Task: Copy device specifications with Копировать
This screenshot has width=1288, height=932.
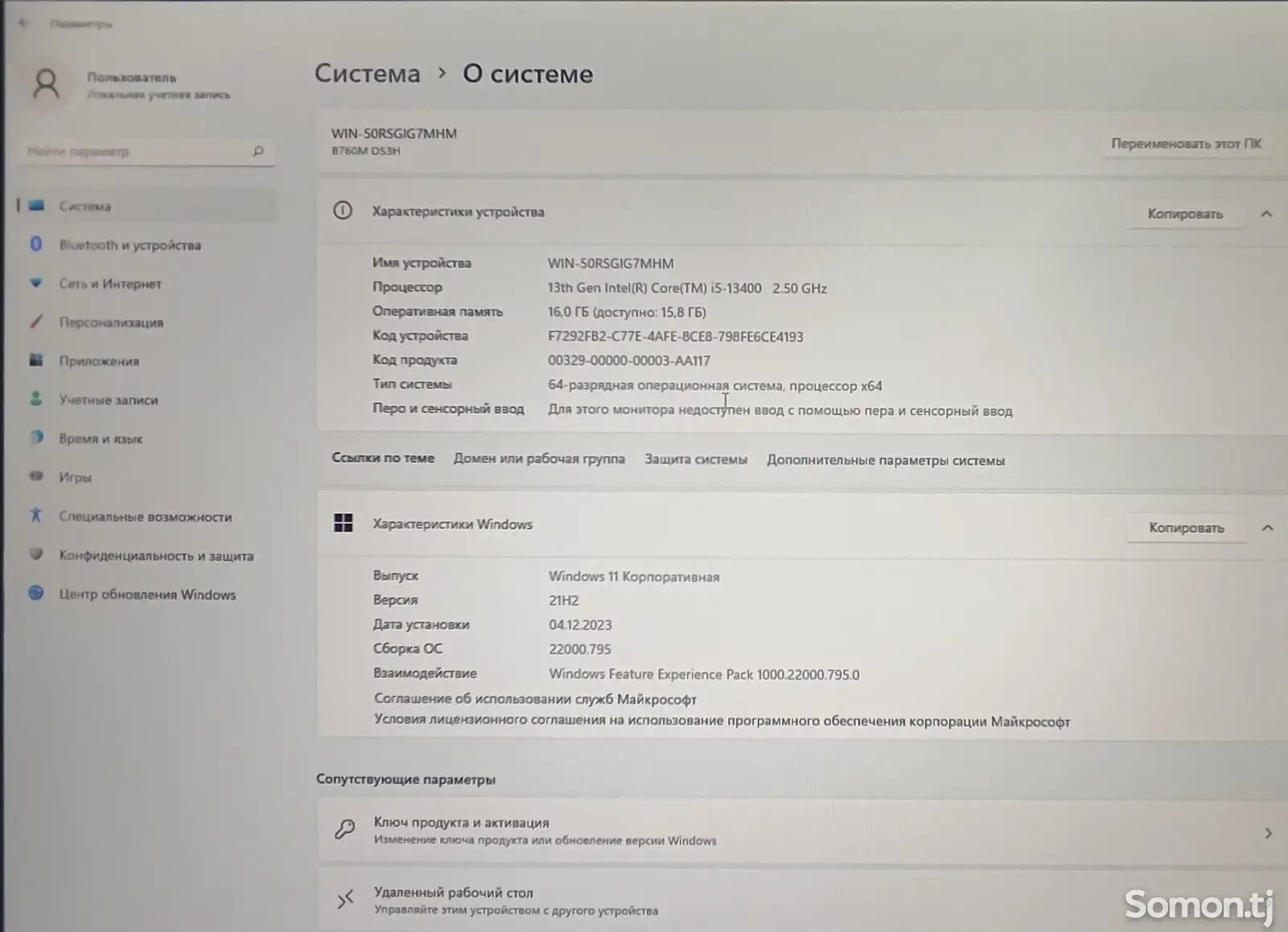Action: click(x=1185, y=213)
